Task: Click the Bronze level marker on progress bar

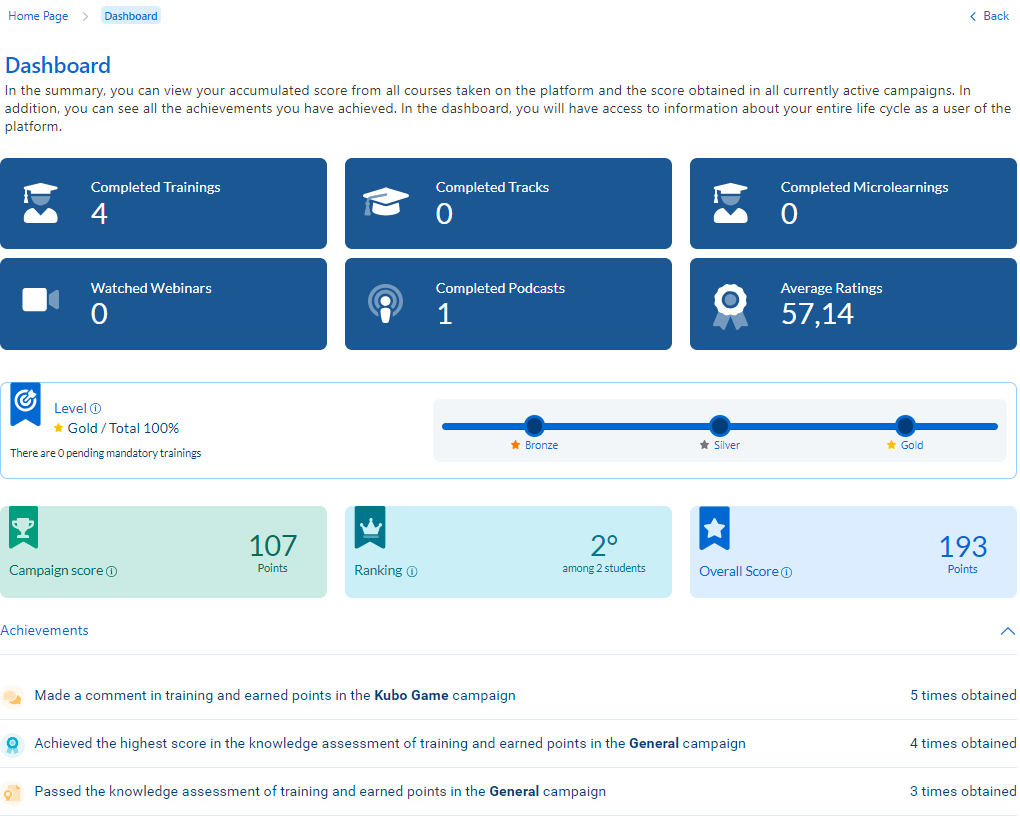Action: [534, 426]
